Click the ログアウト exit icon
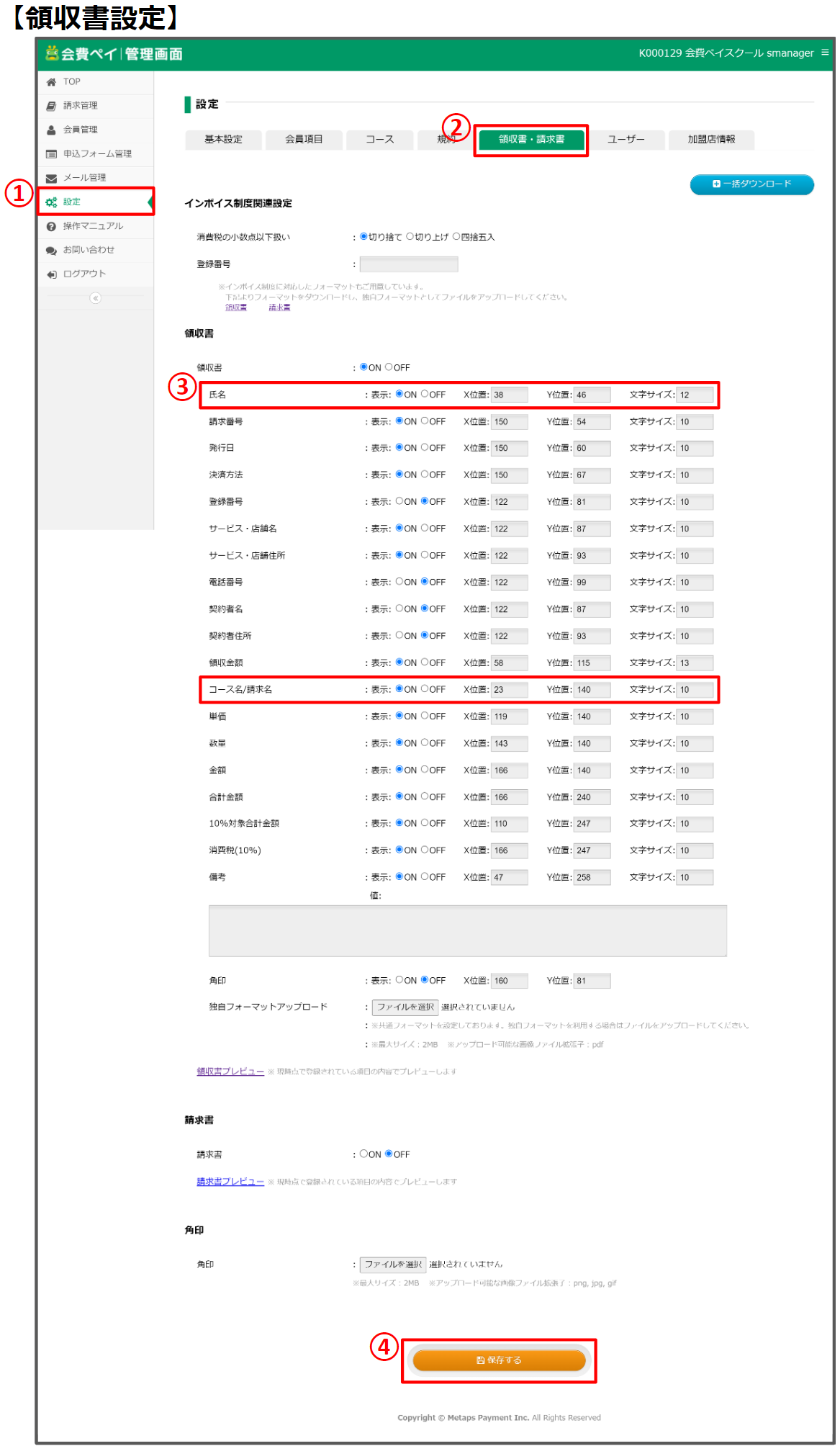Image resolution: width=840 pixels, height=1446 pixels. tap(51, 274)
